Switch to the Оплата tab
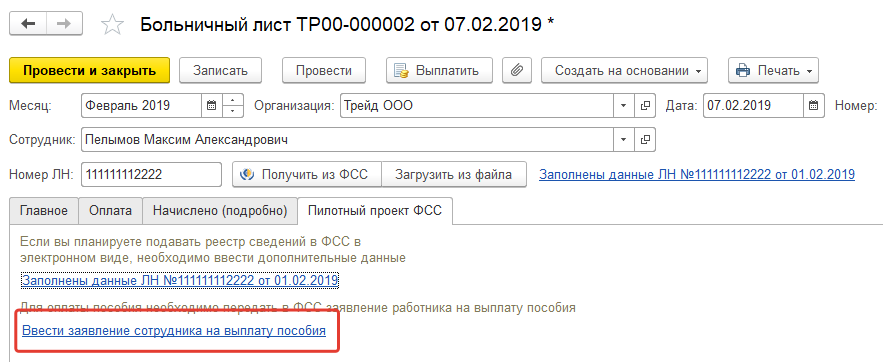Image resolution: width=883 pixels, height=362 pixels. point(110,211)
